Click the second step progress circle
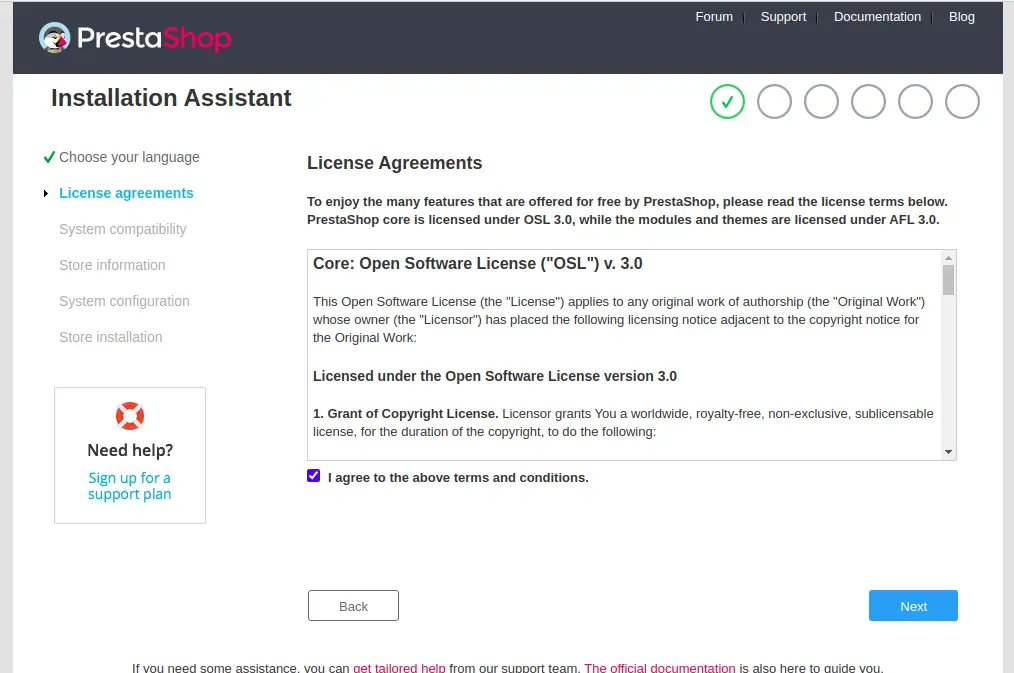This screenshot has height=673, width=1014. tap(774, 101)
